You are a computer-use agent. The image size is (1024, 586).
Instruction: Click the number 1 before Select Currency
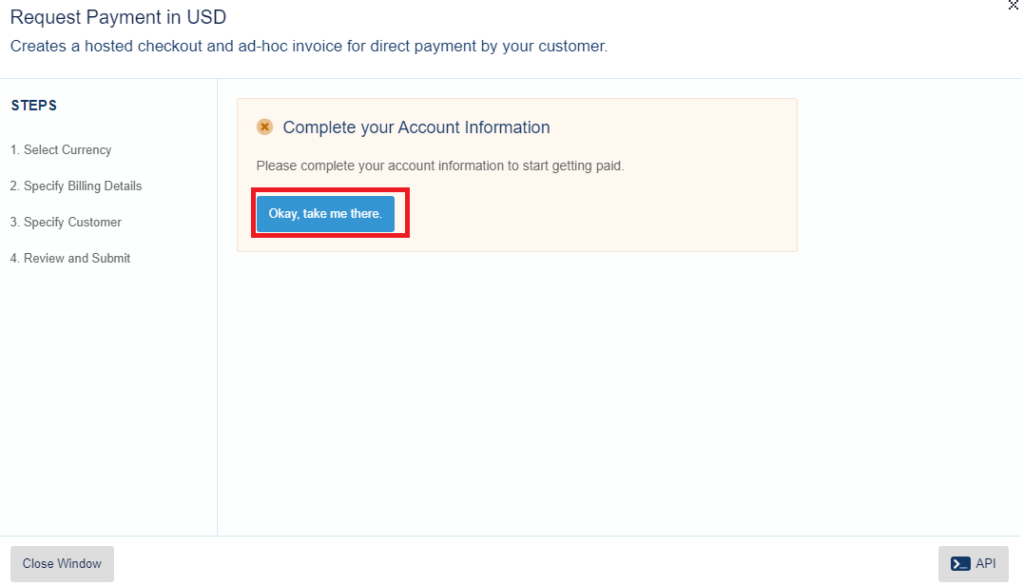coord(14,150)
